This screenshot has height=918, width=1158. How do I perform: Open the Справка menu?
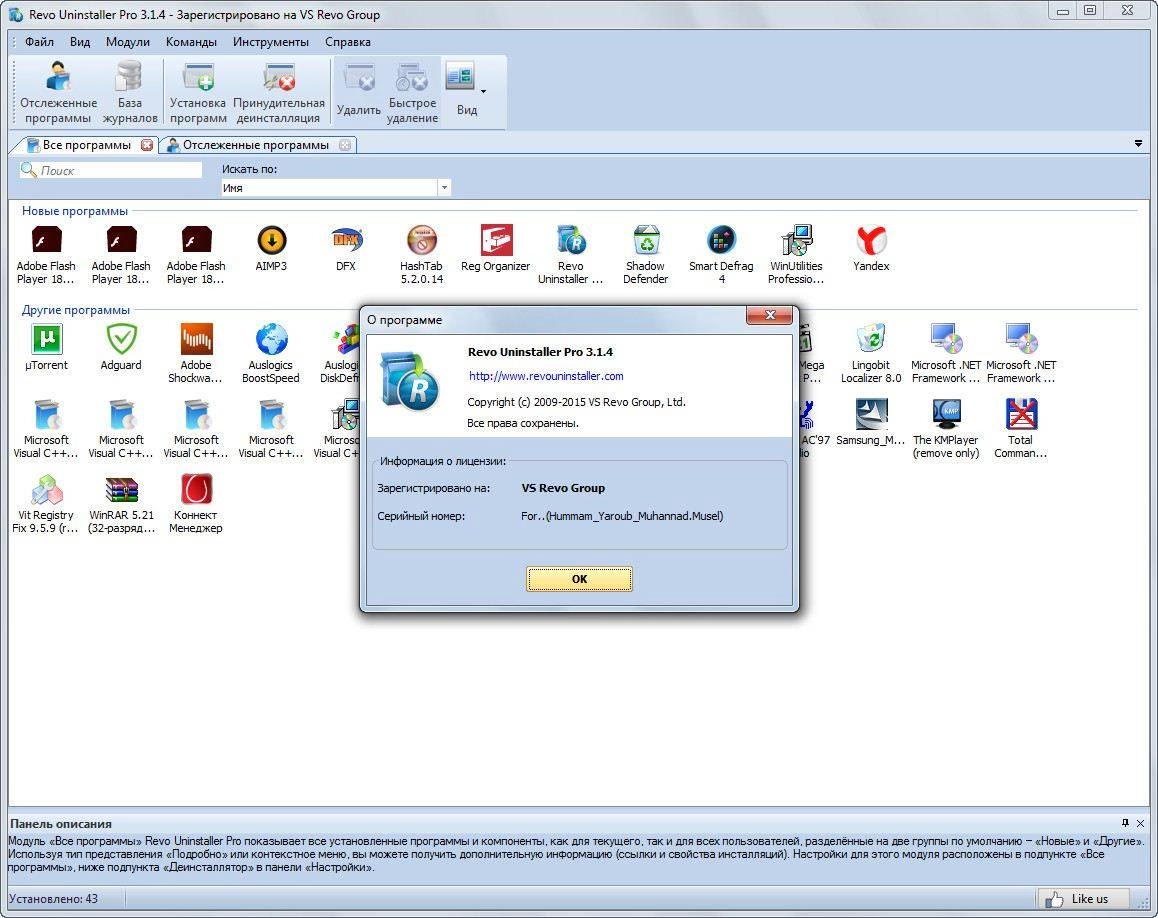tap(348, 42)
